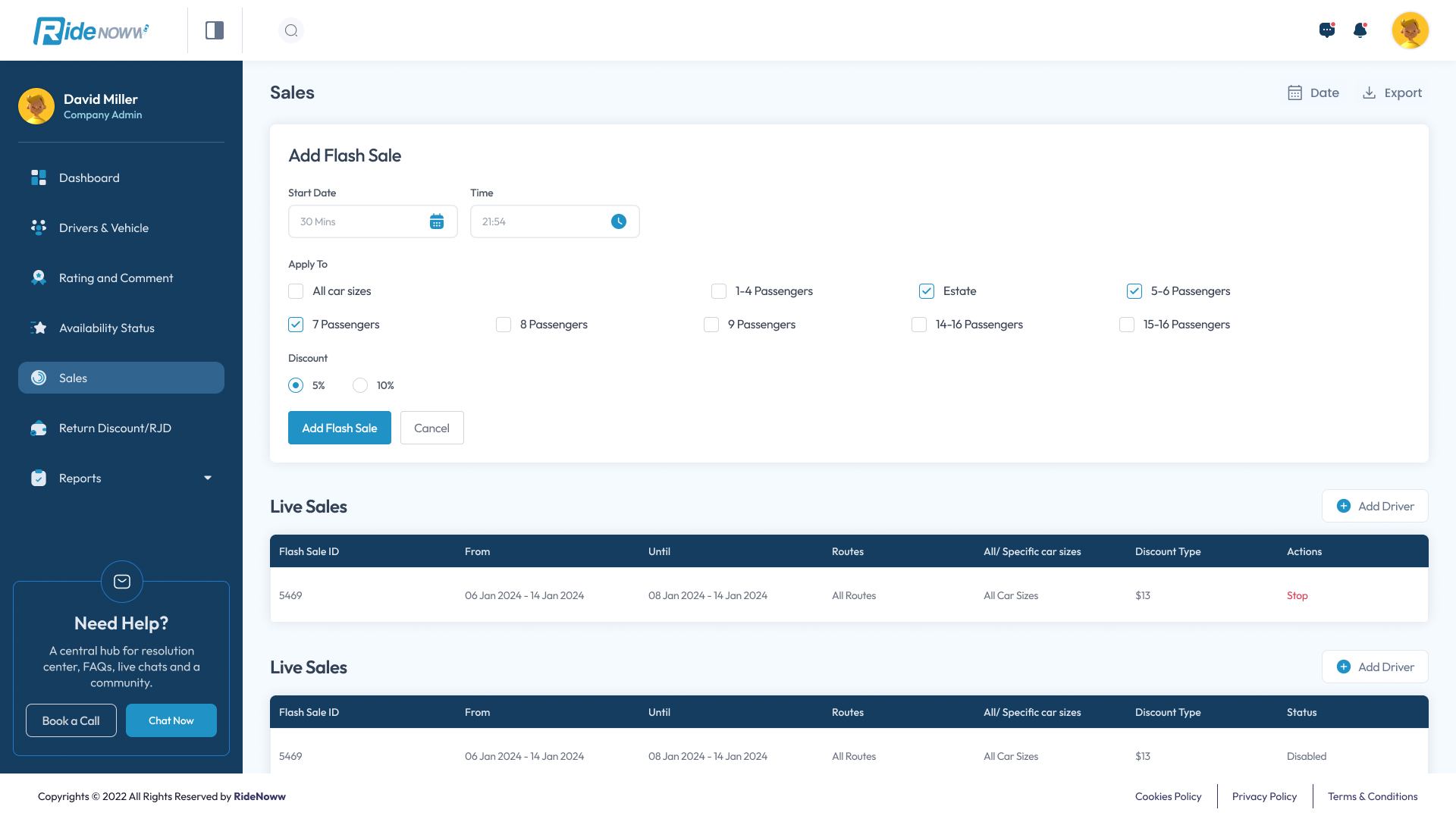The image size is (1456, 819).
Task: Click the Availability Status star icon
Action: 39,328
